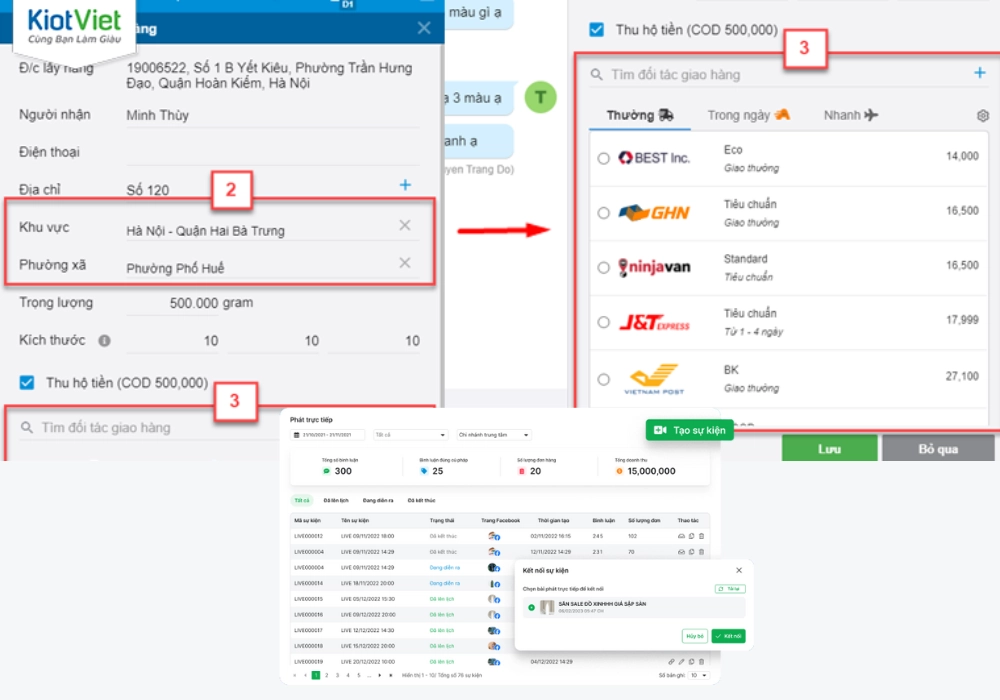Screen dimensions: 1000x700
Task: Expand the Tất cả filter dropdown
Action: (410, 435)
